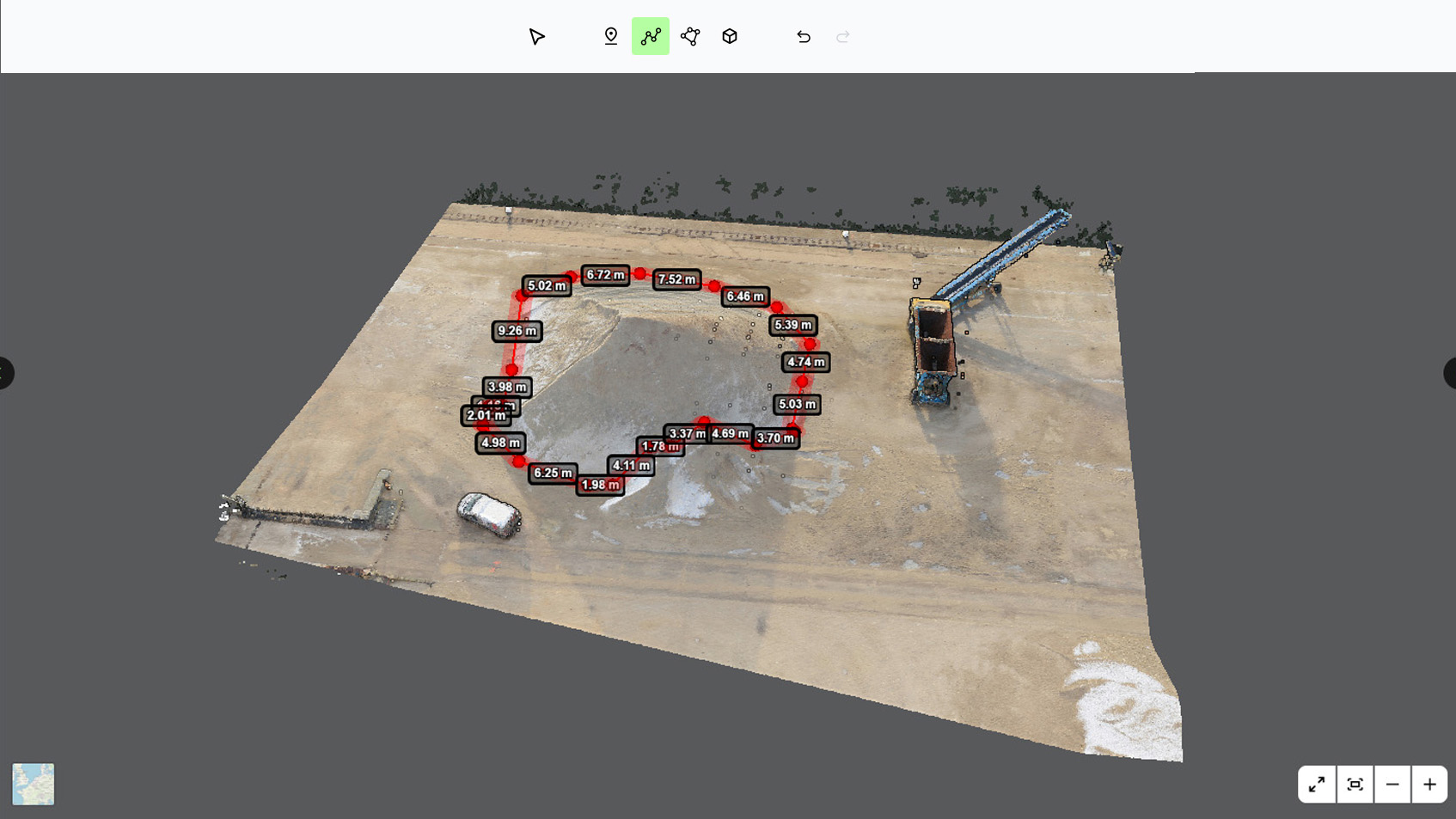Open the minimap thumbnail
Viewport: 1456px width, 819px height.
tap(34, 785)
